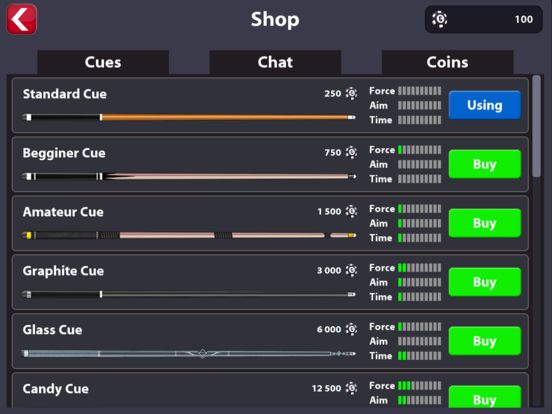
Task: Buy the Glass Cue
Action: click(485, 341)
